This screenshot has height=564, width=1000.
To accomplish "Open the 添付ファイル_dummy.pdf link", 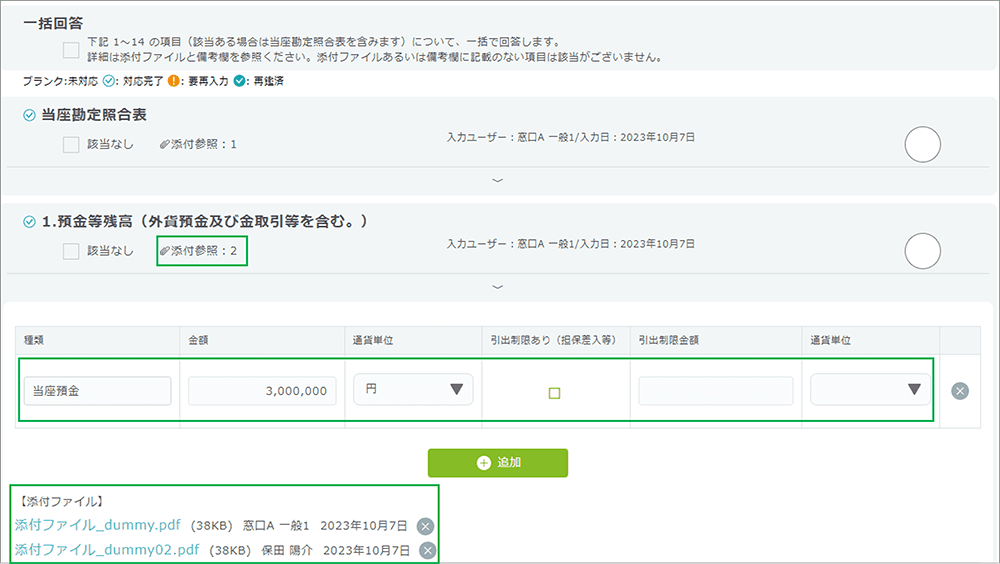I will [96, 526].
